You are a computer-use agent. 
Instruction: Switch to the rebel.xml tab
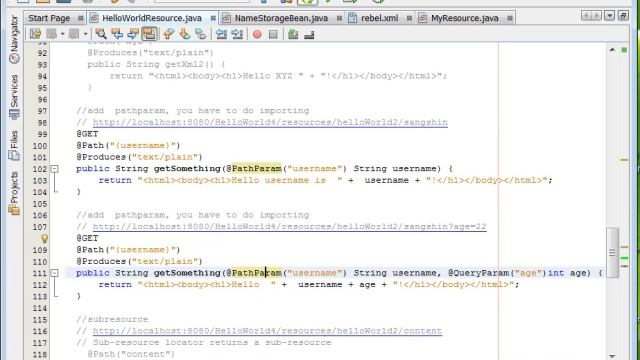pyautogui.click(x=380, y=18)
